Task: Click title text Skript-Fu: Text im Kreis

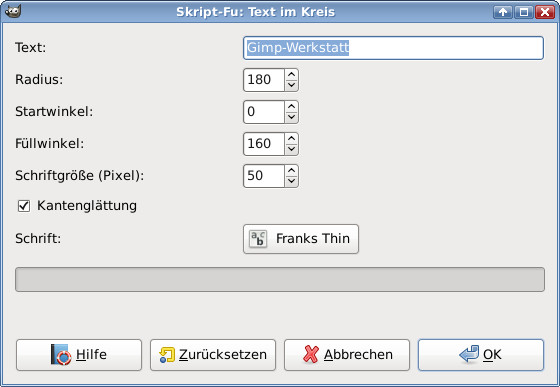Action: coord(255,12)
